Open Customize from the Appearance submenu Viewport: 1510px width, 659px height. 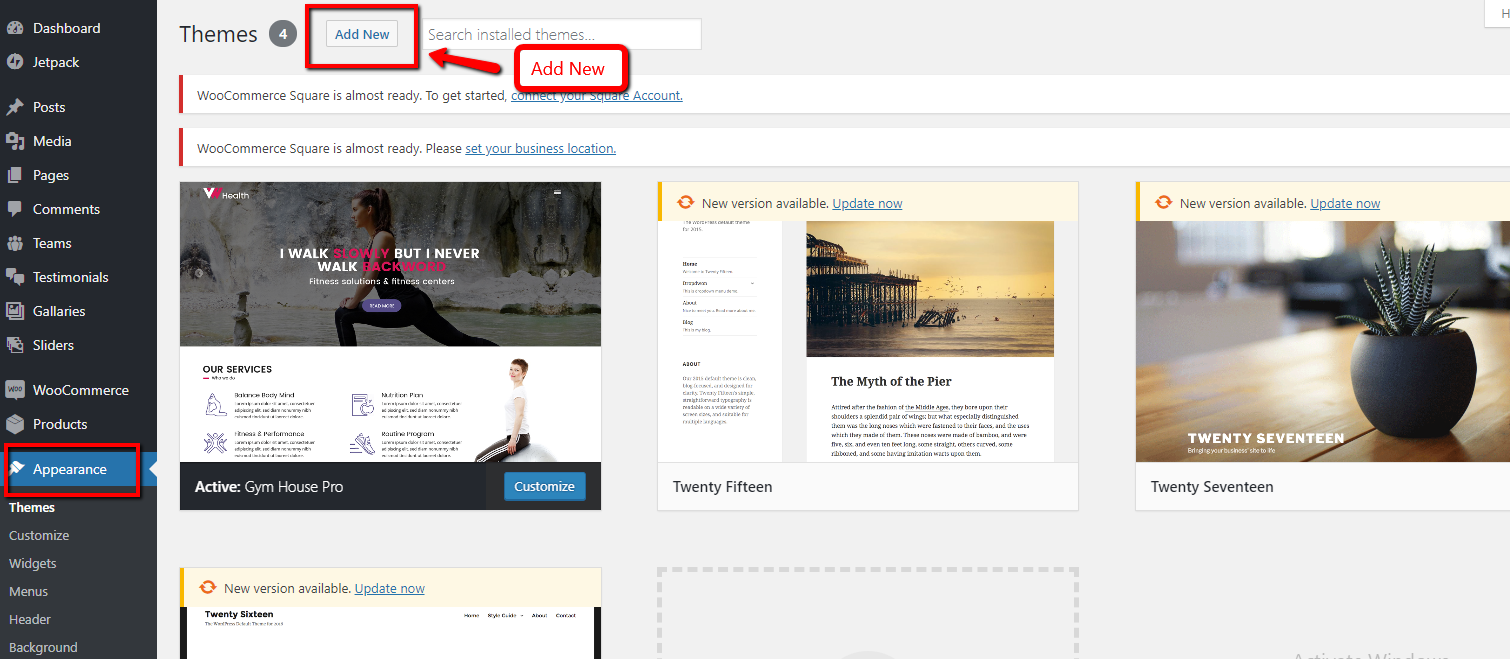pyautogui.click(x=39, y=535)
